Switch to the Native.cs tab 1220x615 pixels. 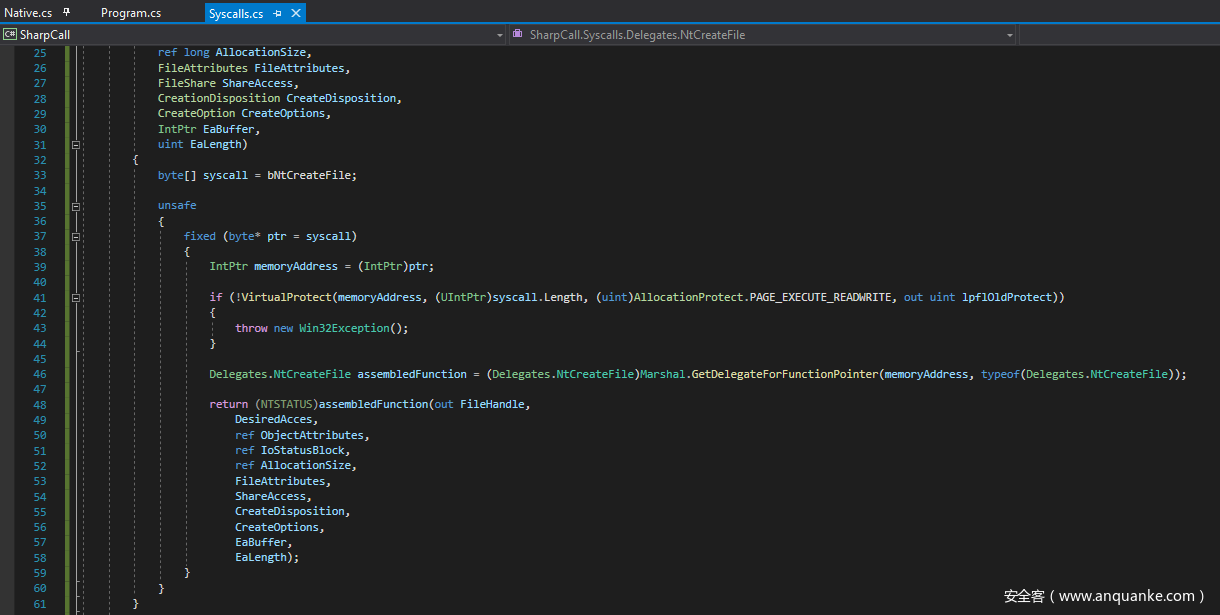28,13
